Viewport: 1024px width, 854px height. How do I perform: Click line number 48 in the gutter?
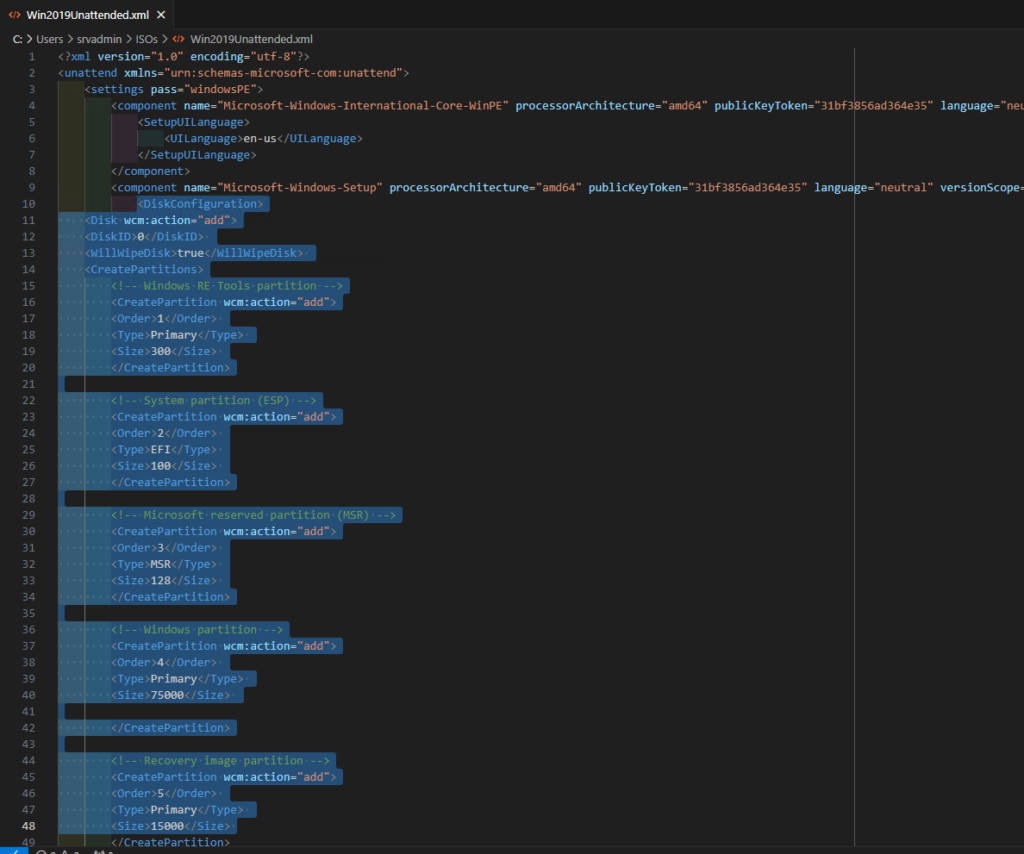tap(28, 826)
